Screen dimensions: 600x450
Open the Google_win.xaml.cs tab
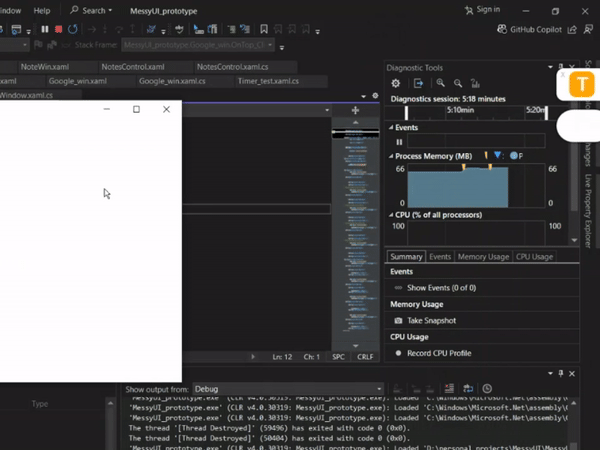[172, 81]
